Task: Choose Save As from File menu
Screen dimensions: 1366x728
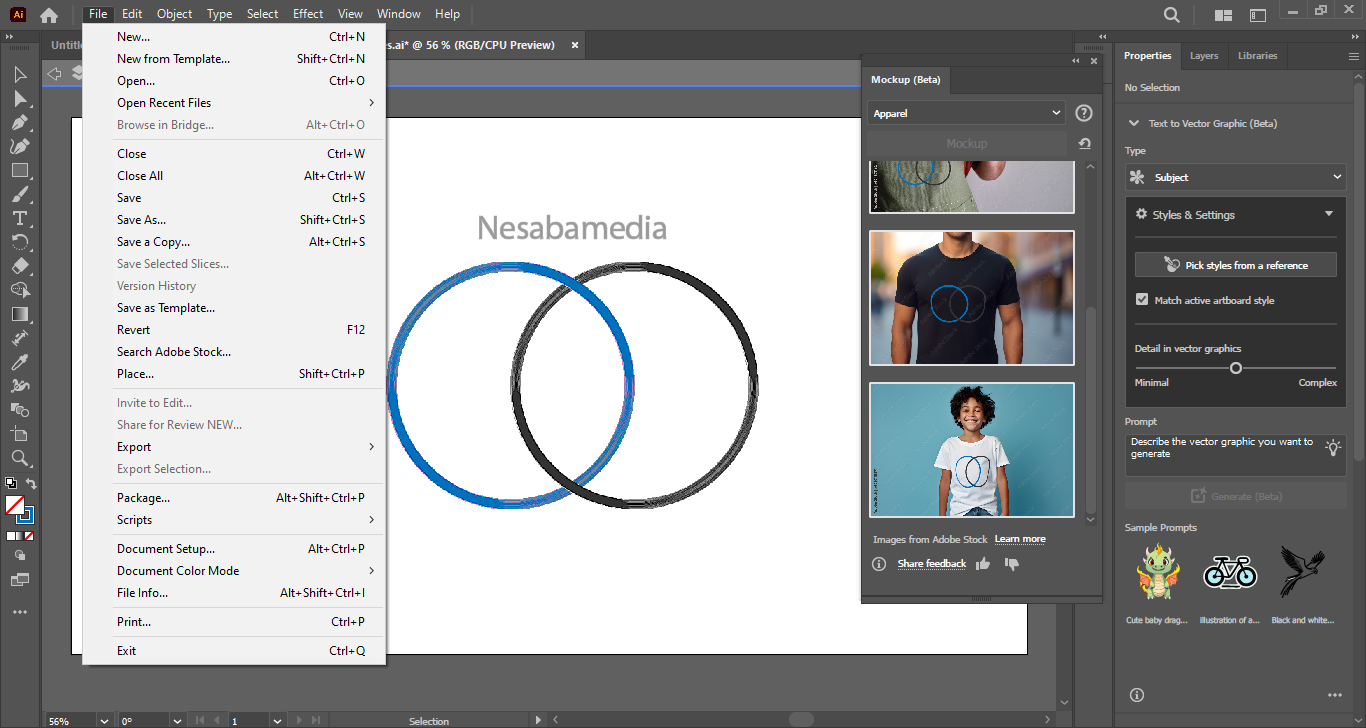Action: pyautogui.click(x=141, y=220)
